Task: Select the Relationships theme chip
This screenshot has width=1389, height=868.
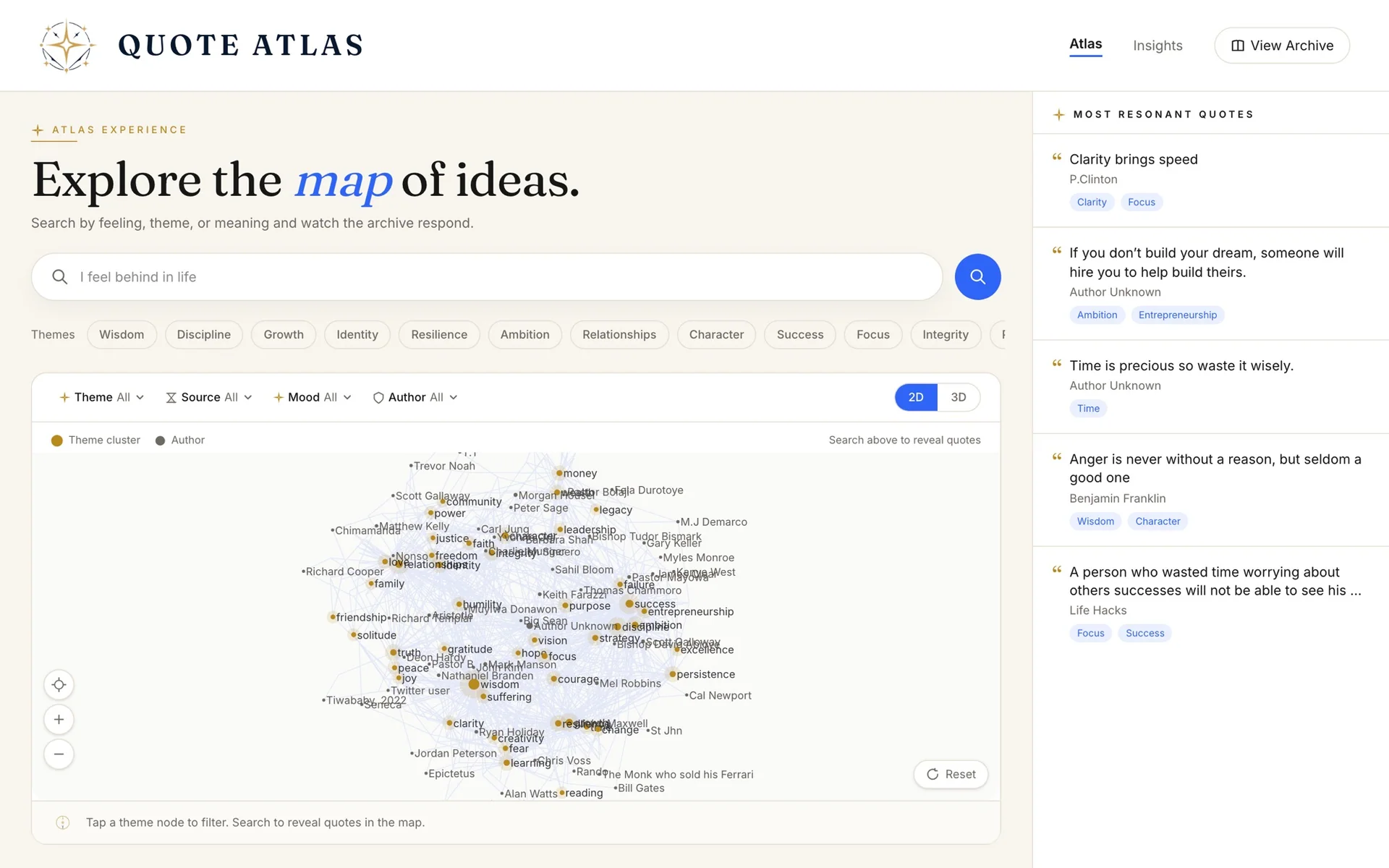Action: click(619, 334)
